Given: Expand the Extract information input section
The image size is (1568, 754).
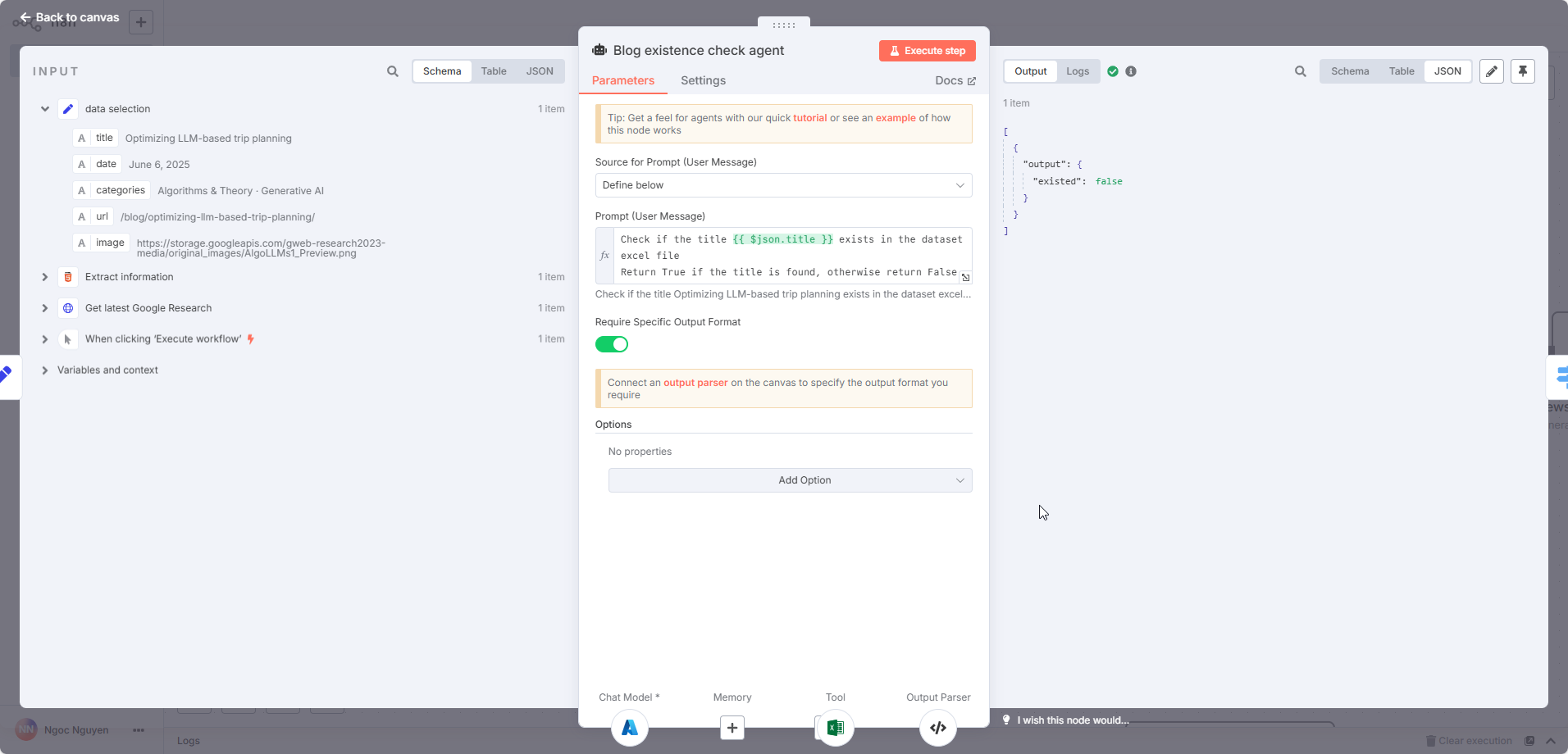Looking at the screenshot, I should [44, 277].
